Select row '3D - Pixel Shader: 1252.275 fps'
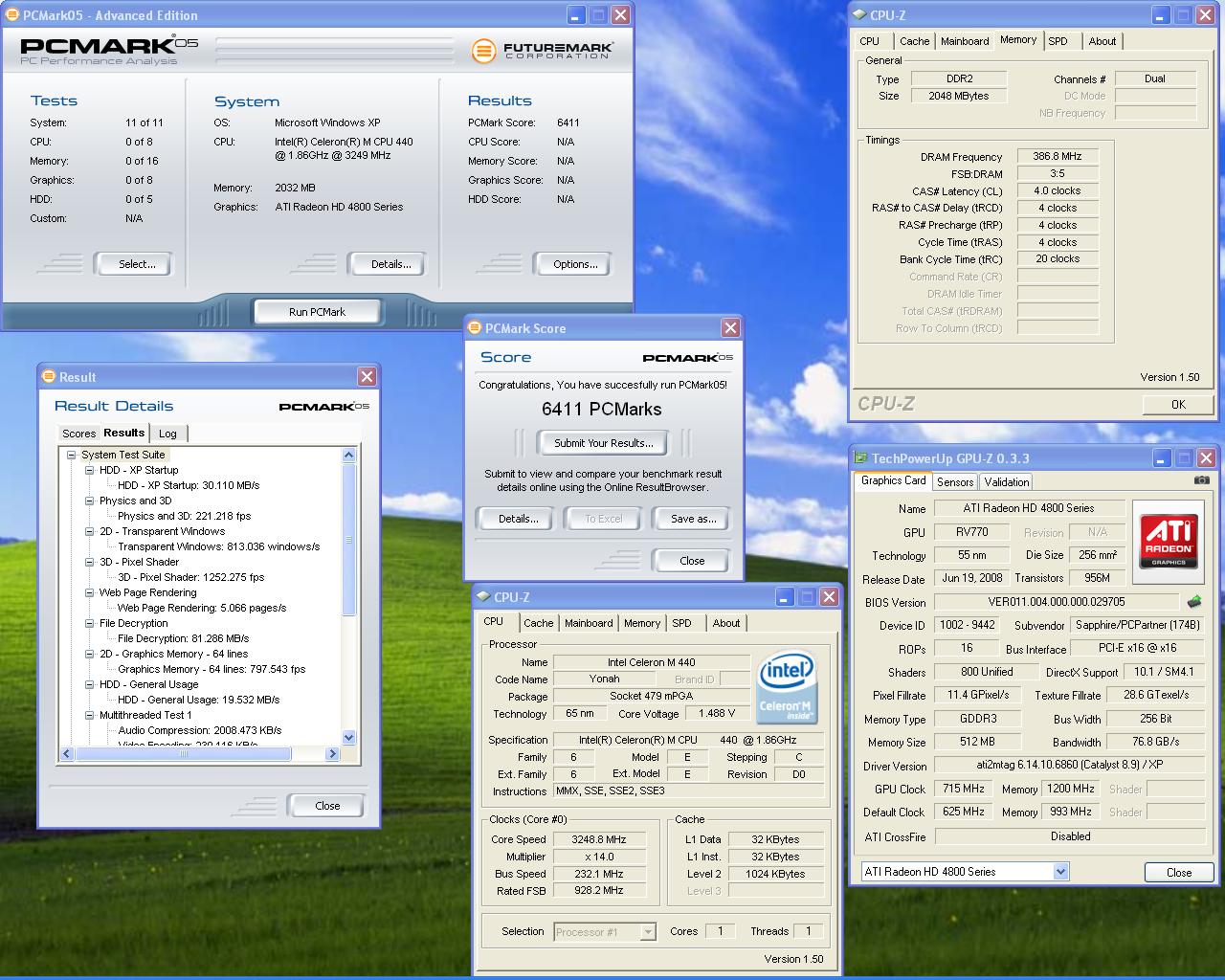Viewport: 1225px width, 980px height. [x=190, y=577]
